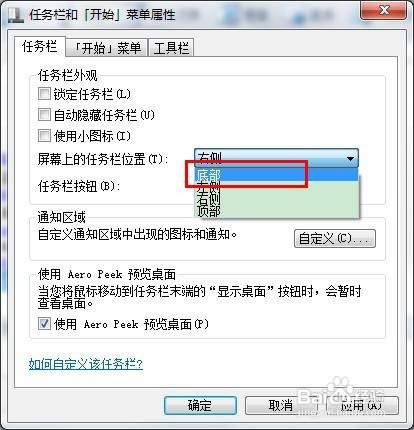Enable the 锁定任务栏 checkbox
This screenshot has height=430, width=414.
click(44, 94)
